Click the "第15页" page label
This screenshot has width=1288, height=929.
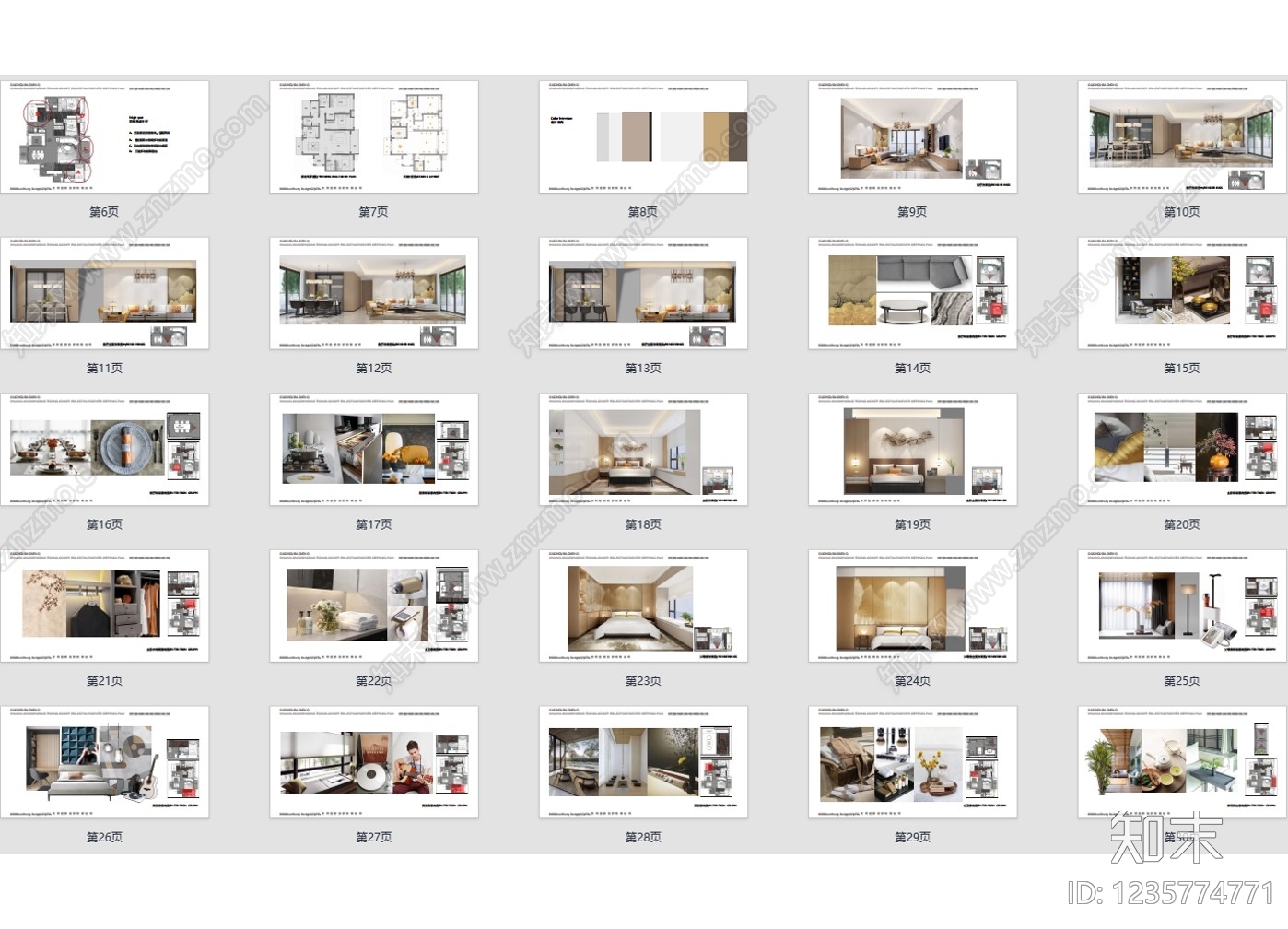[x=1182, y=369]
